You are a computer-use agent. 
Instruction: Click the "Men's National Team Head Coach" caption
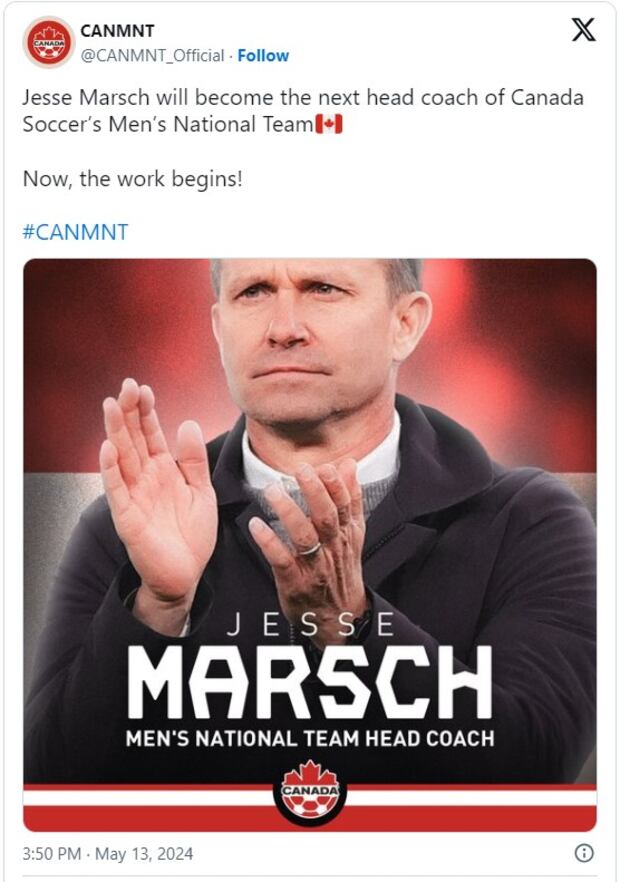pyautogui.click(x=310, y=740)
